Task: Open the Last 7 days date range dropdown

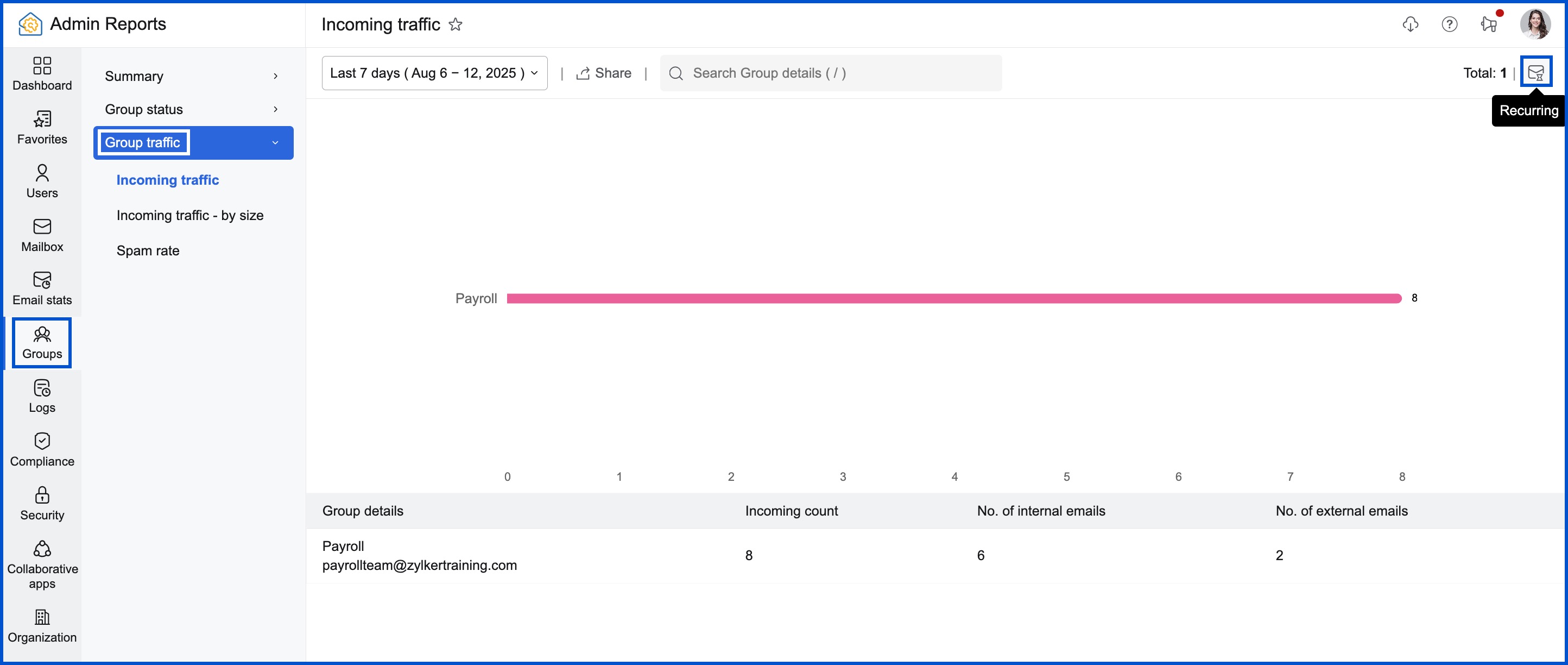Action: [434, 72]
